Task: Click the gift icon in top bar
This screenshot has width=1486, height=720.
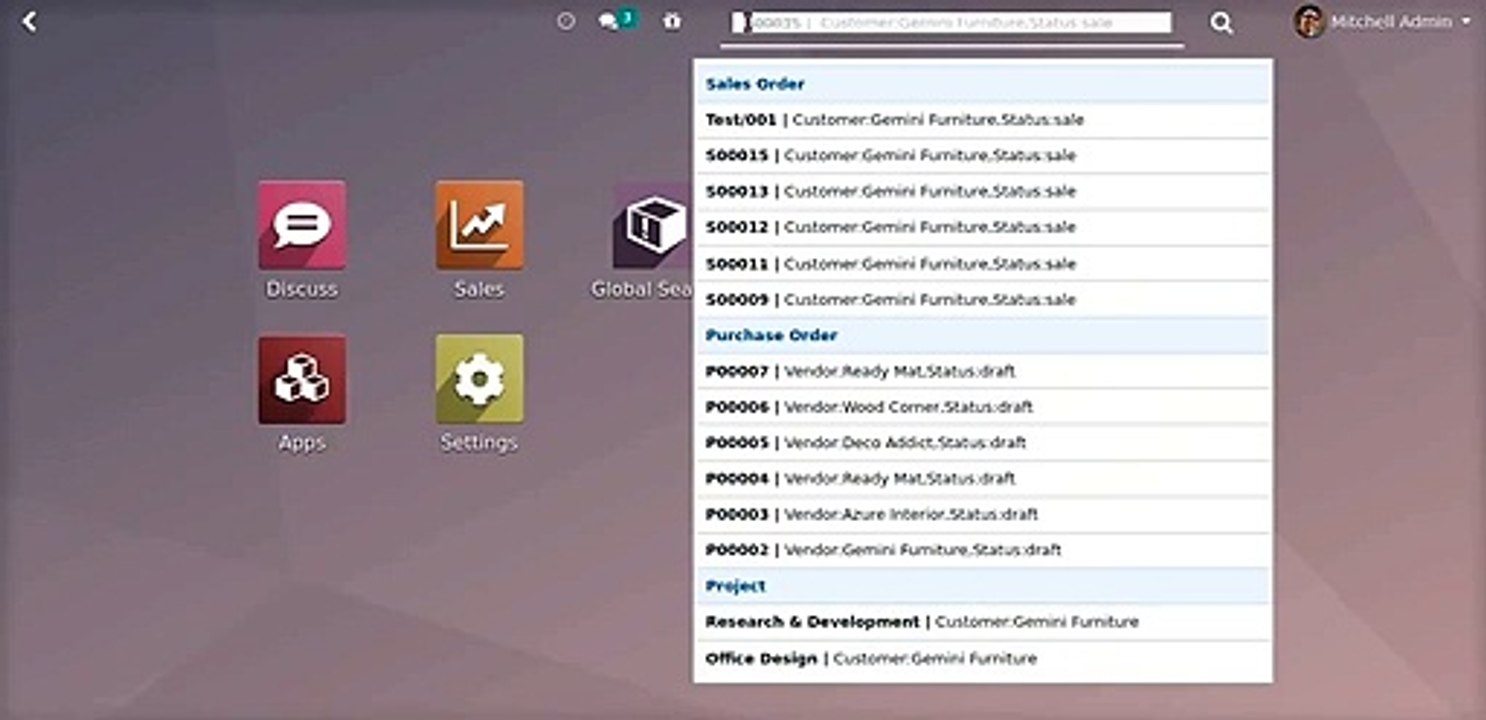Action: pos(672,21)
